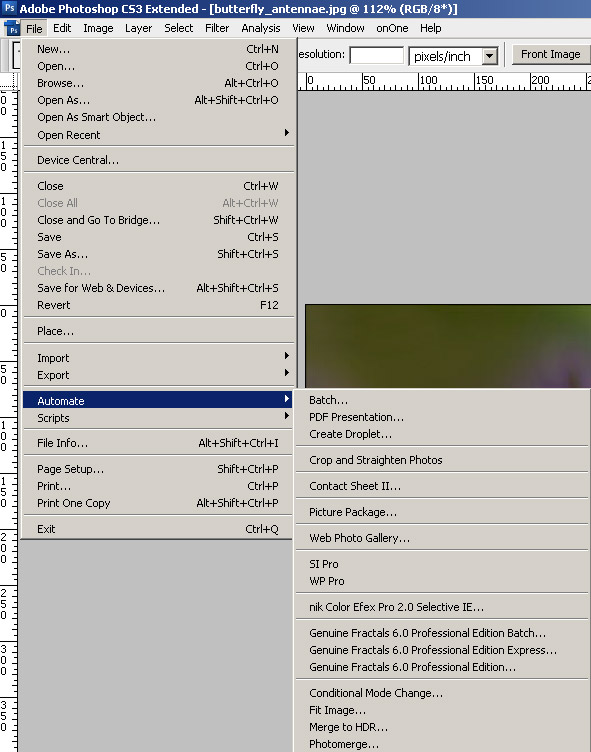Screen dimensions: 591x752
Task: Open the View menu
Action: click(x=303, y=28)
